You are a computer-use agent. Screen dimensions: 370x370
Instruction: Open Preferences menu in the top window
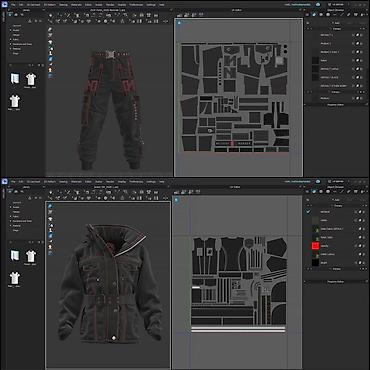[136, 5]
